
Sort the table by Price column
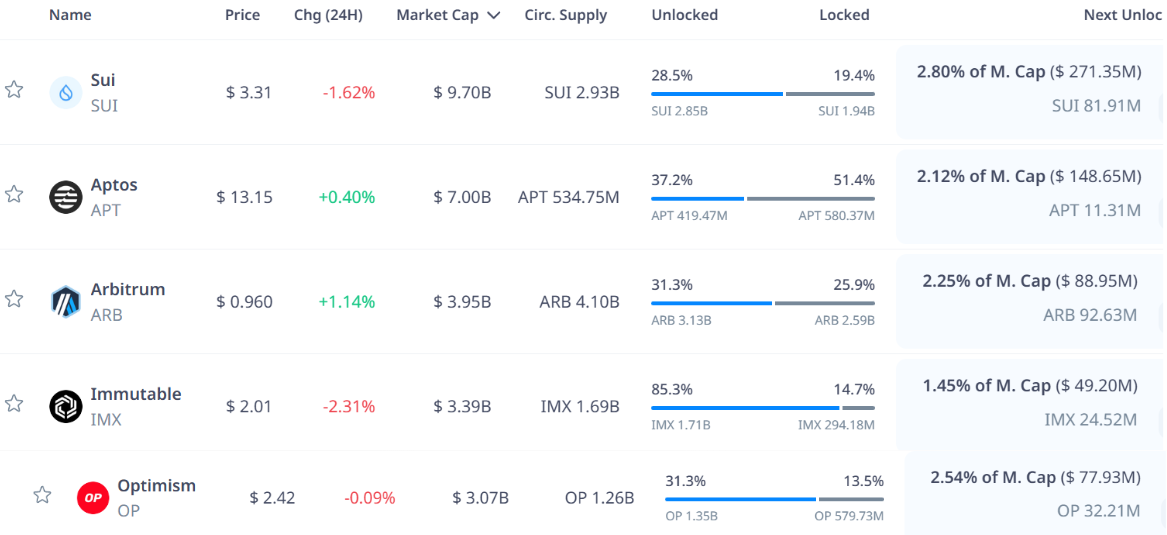pos(242,15)
